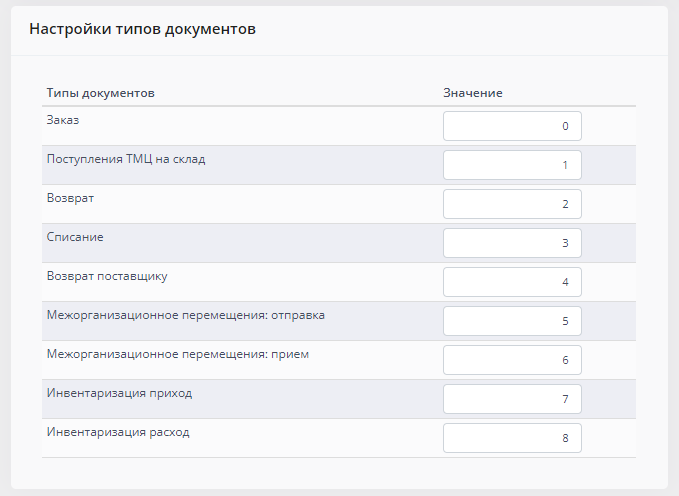Viewport: 679px width, 496px height.
Task: Click the Значение column header
Action: (472, 93)
